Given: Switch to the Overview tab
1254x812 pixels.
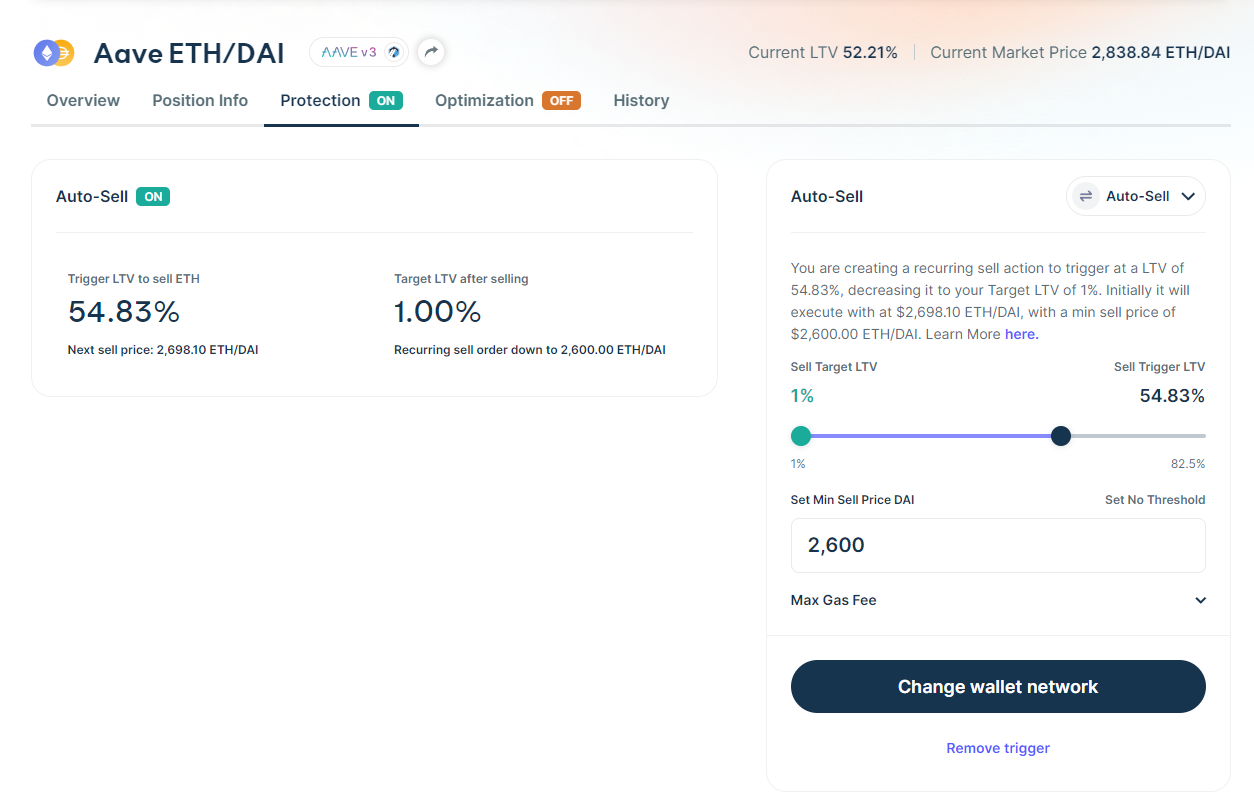Looking at the screenshot, I should pos(83,100).
